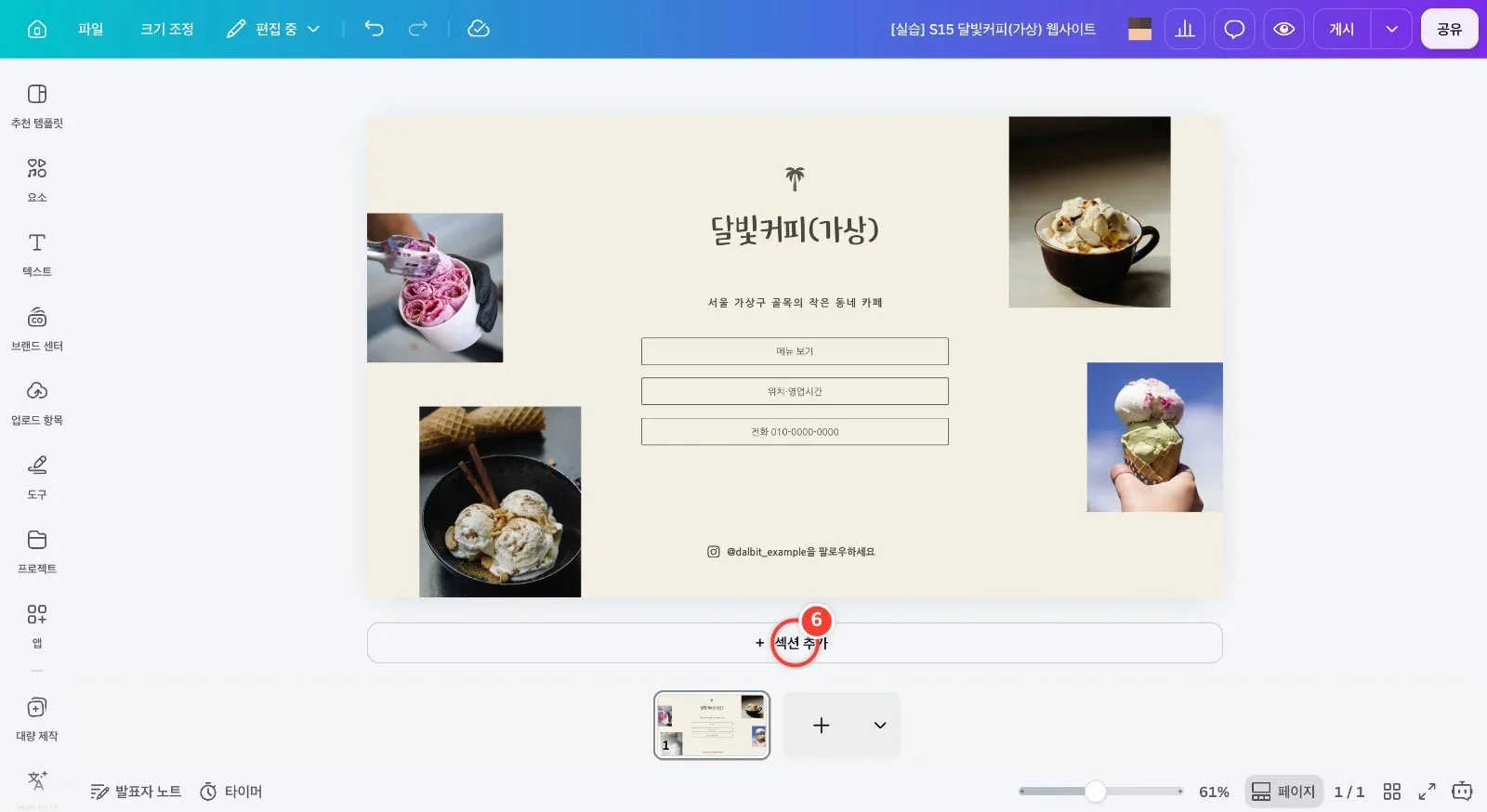The width and height of the screenshot is (1487, 812).
Task: Expand the add page options chevron
Action: coord(880,725)
